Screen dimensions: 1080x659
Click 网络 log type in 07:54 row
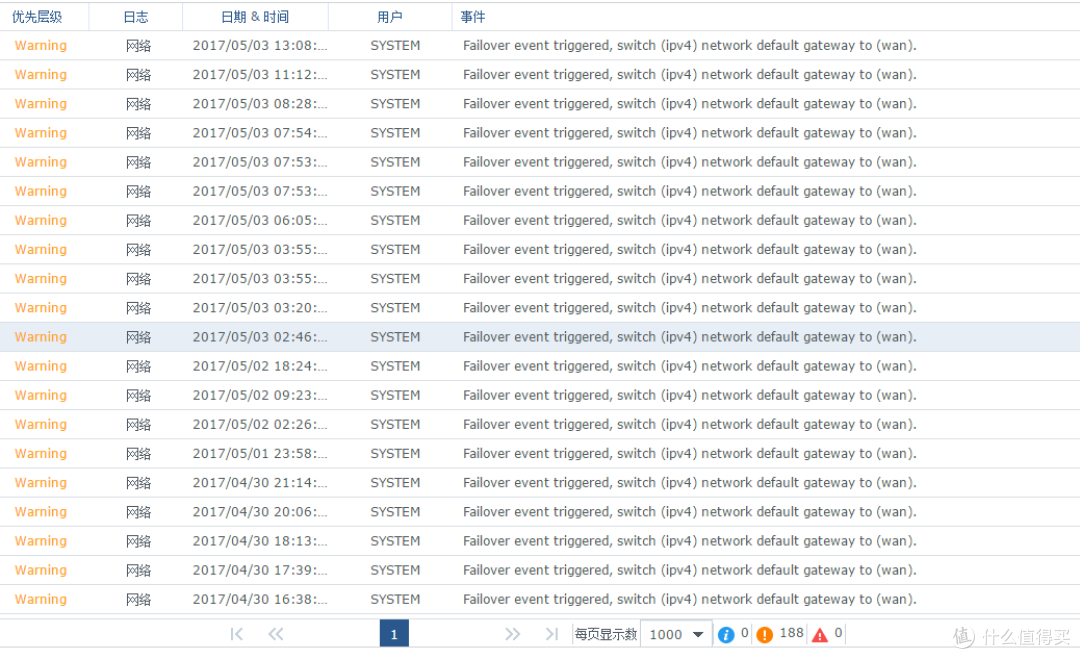tap(138, 133)
